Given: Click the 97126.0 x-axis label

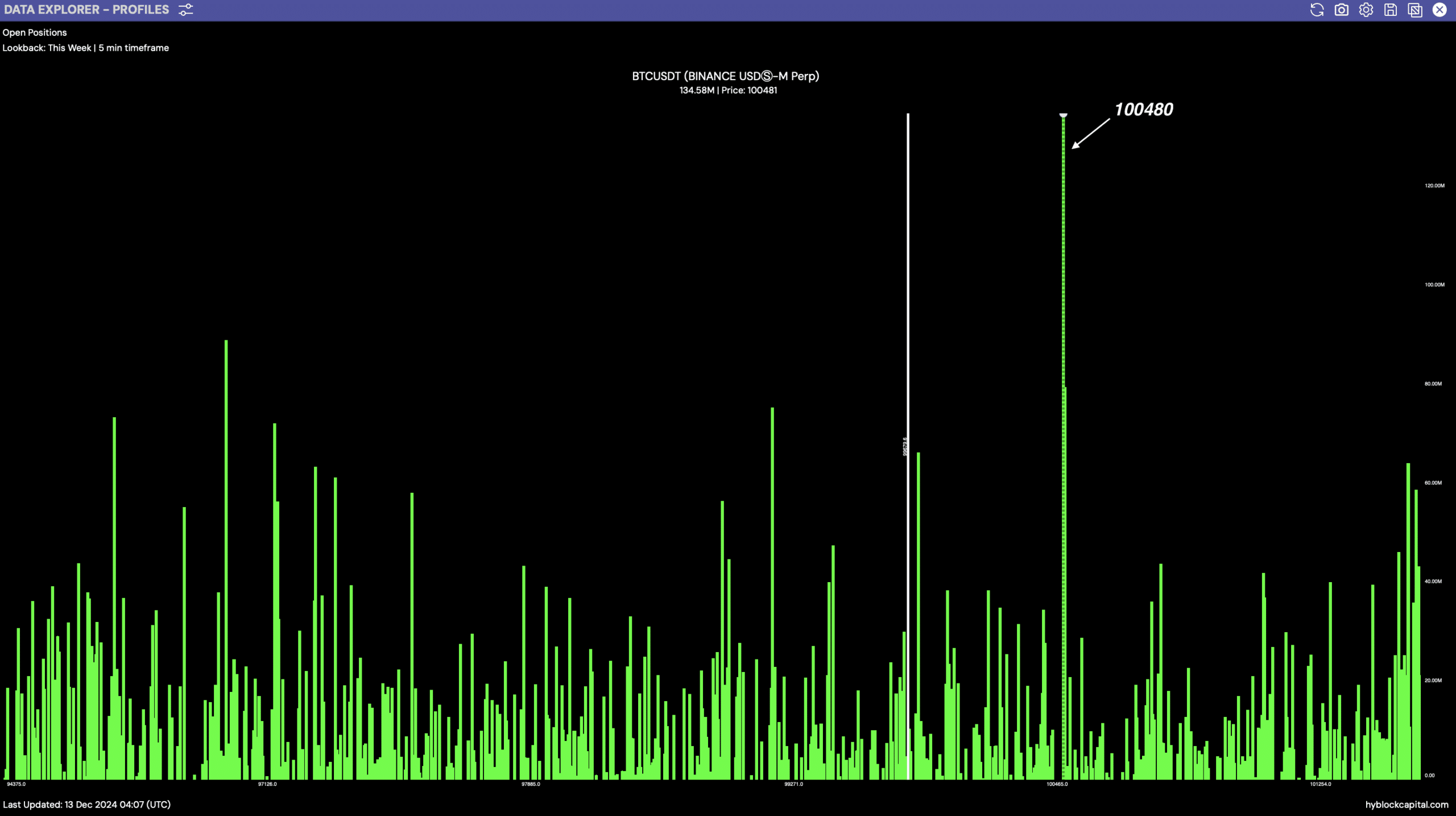Looking at the screenshot, I should coord(267,784).
